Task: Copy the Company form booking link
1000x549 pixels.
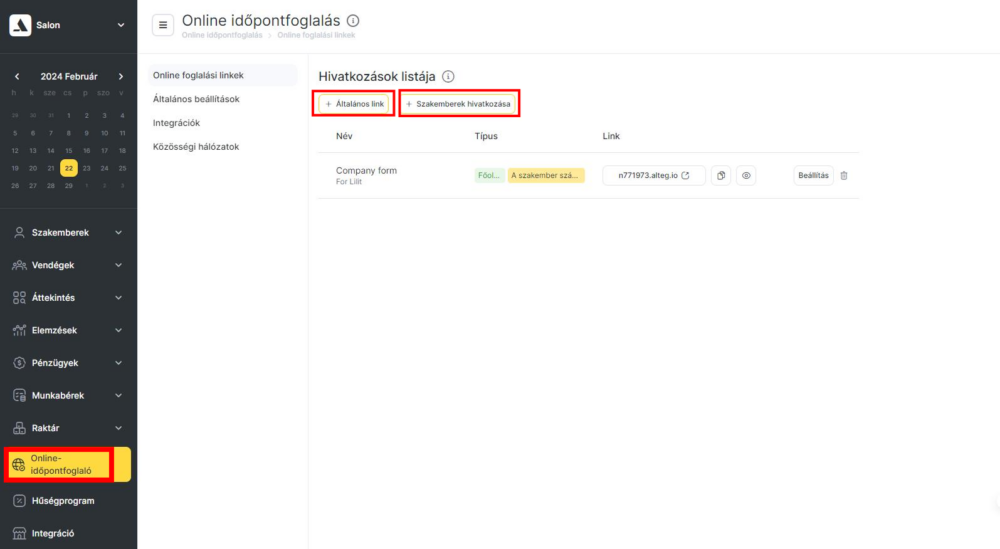Action: [x=721, y=175]
